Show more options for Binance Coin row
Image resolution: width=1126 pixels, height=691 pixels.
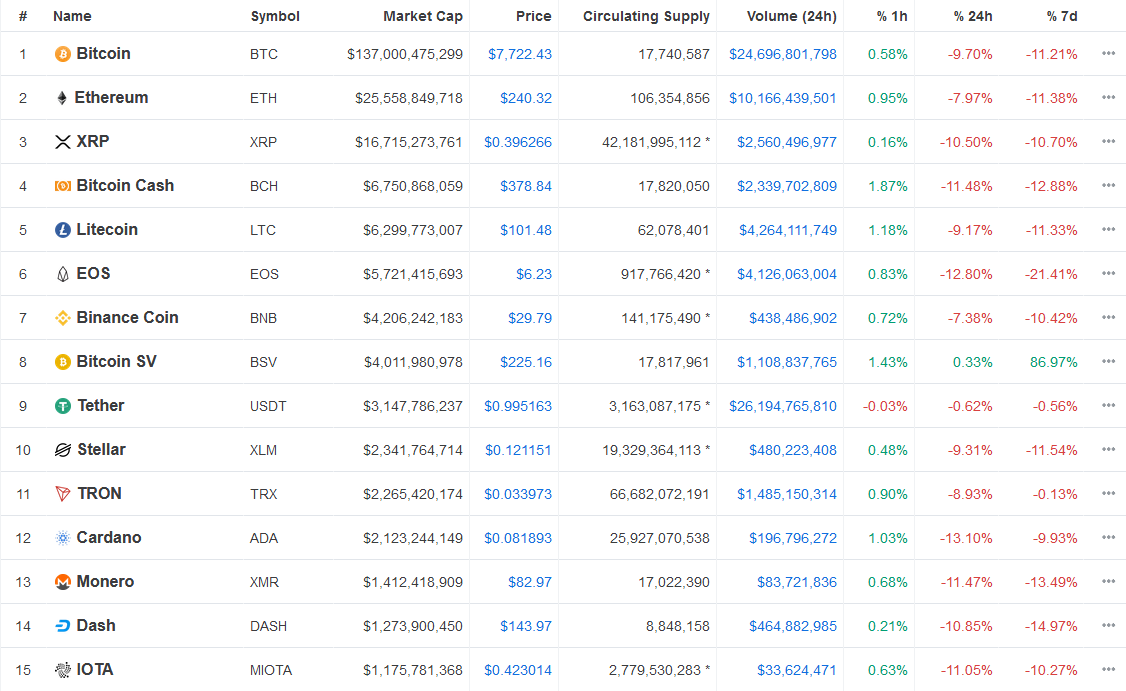point(1108,317)
